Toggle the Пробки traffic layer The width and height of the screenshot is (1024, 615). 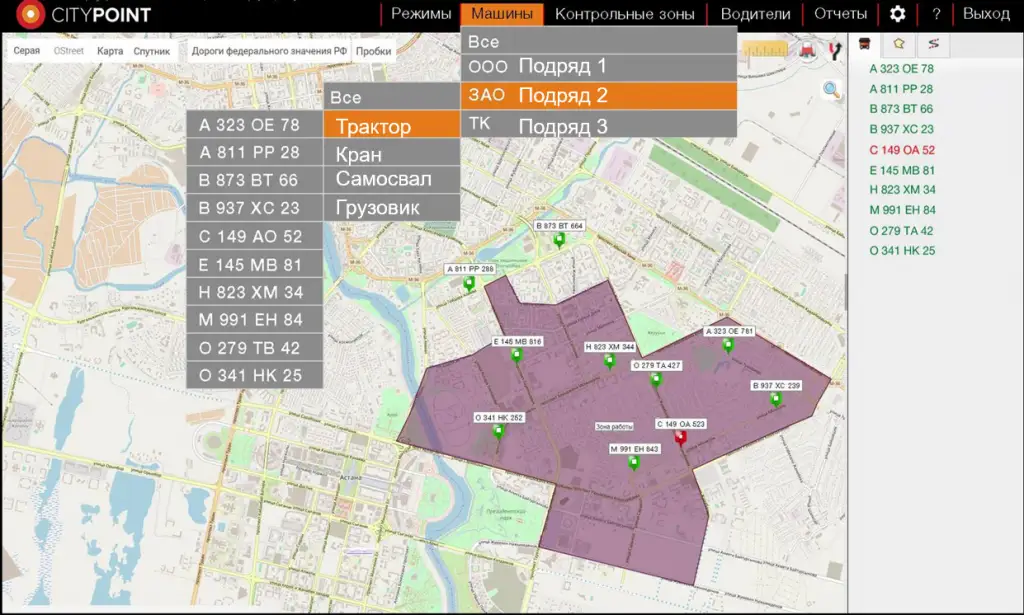373,51
